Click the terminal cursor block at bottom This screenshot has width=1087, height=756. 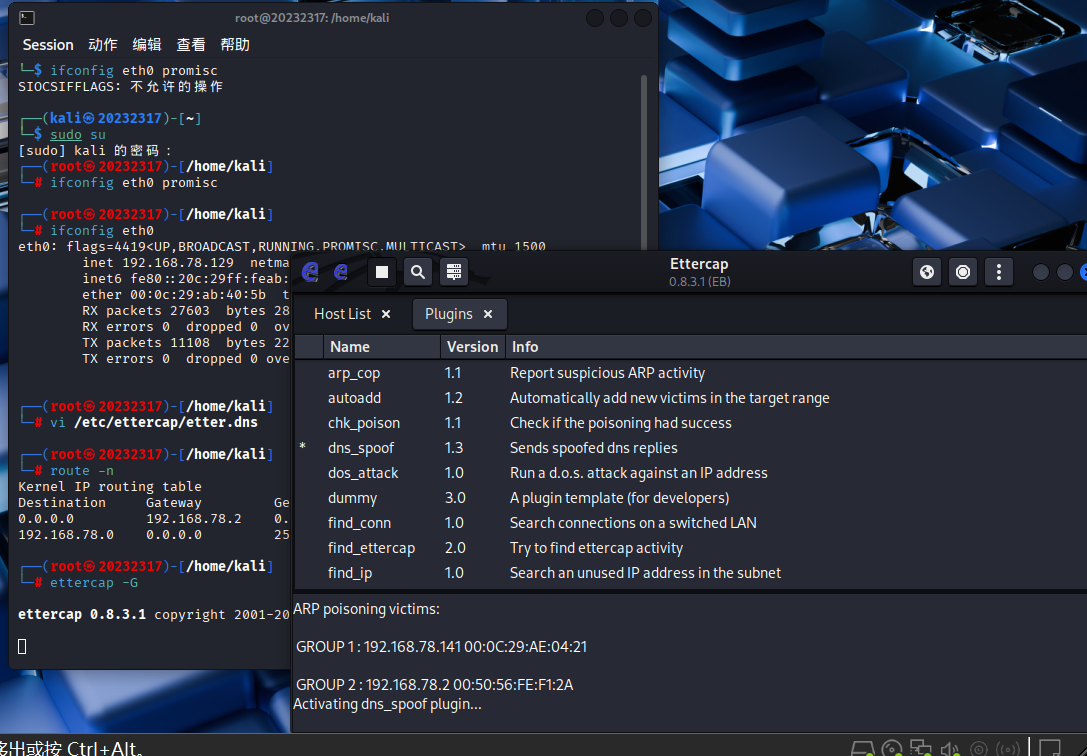click(x=22, y=647)
